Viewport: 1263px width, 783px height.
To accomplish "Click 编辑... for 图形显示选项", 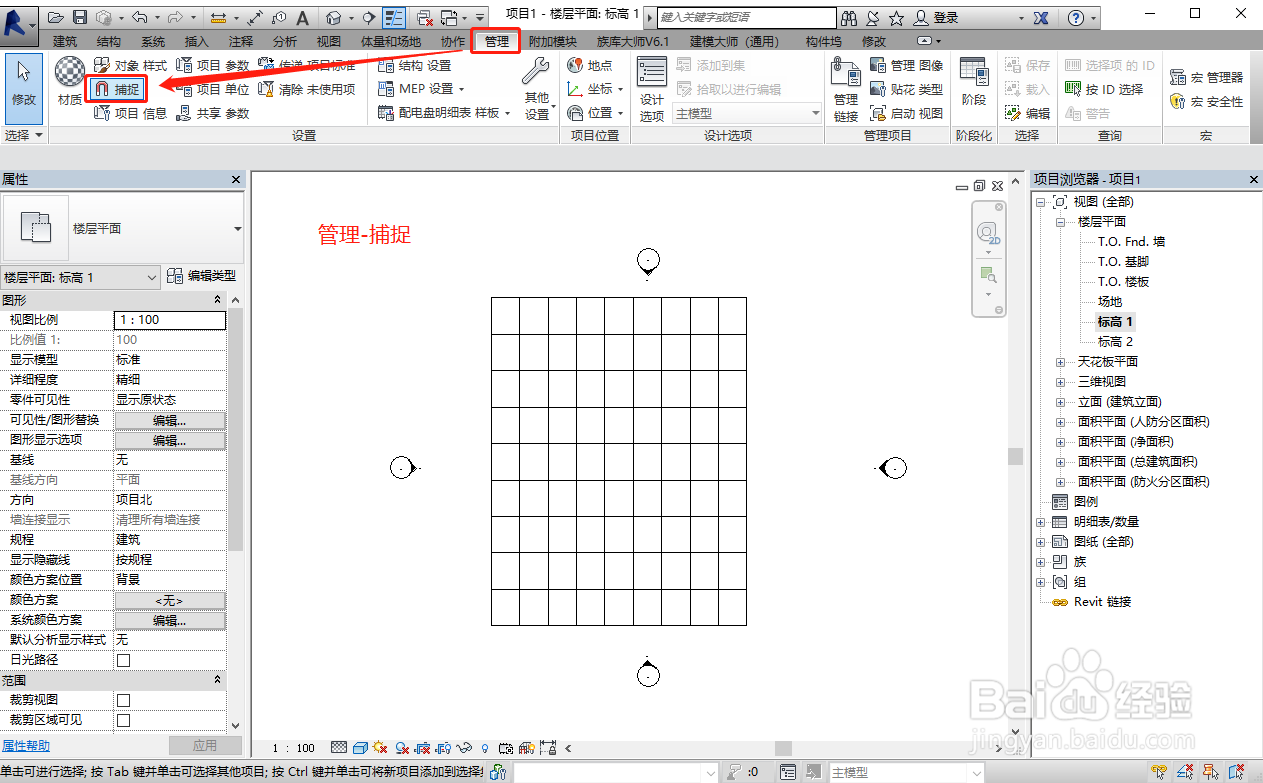I will (x=170, y=440).
